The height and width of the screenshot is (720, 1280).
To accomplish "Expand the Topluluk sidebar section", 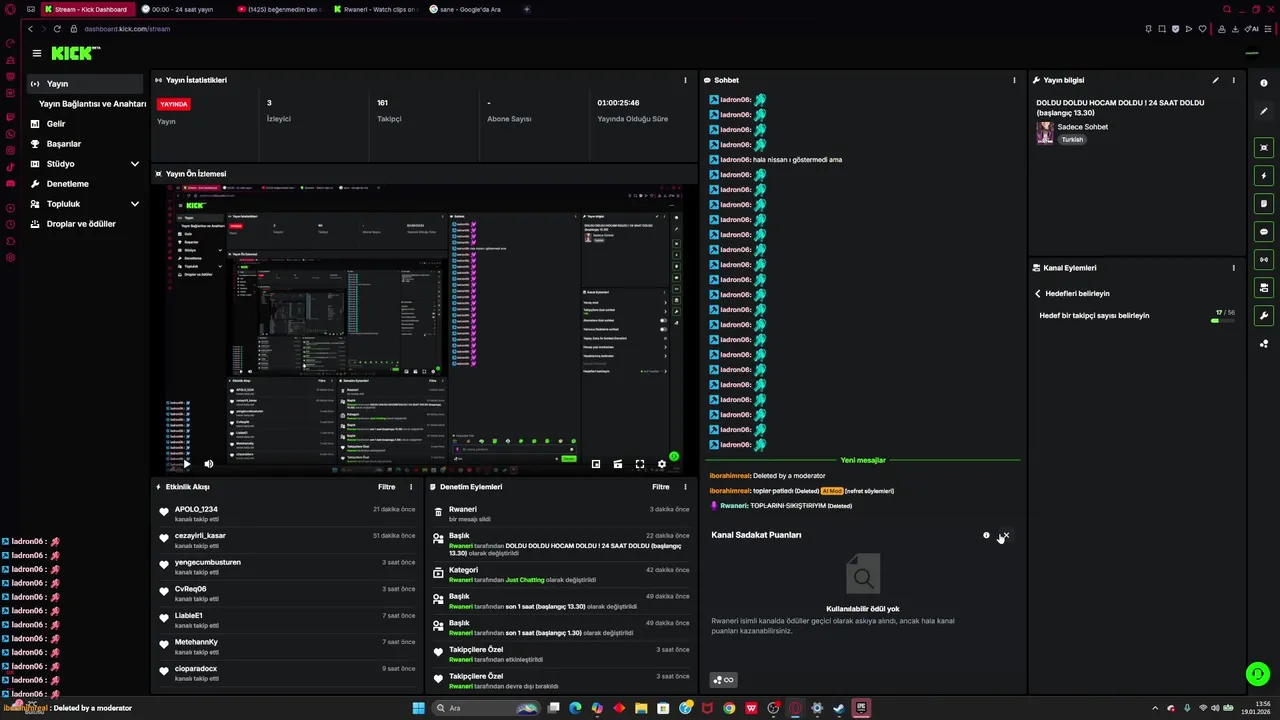I will [135, 204].
